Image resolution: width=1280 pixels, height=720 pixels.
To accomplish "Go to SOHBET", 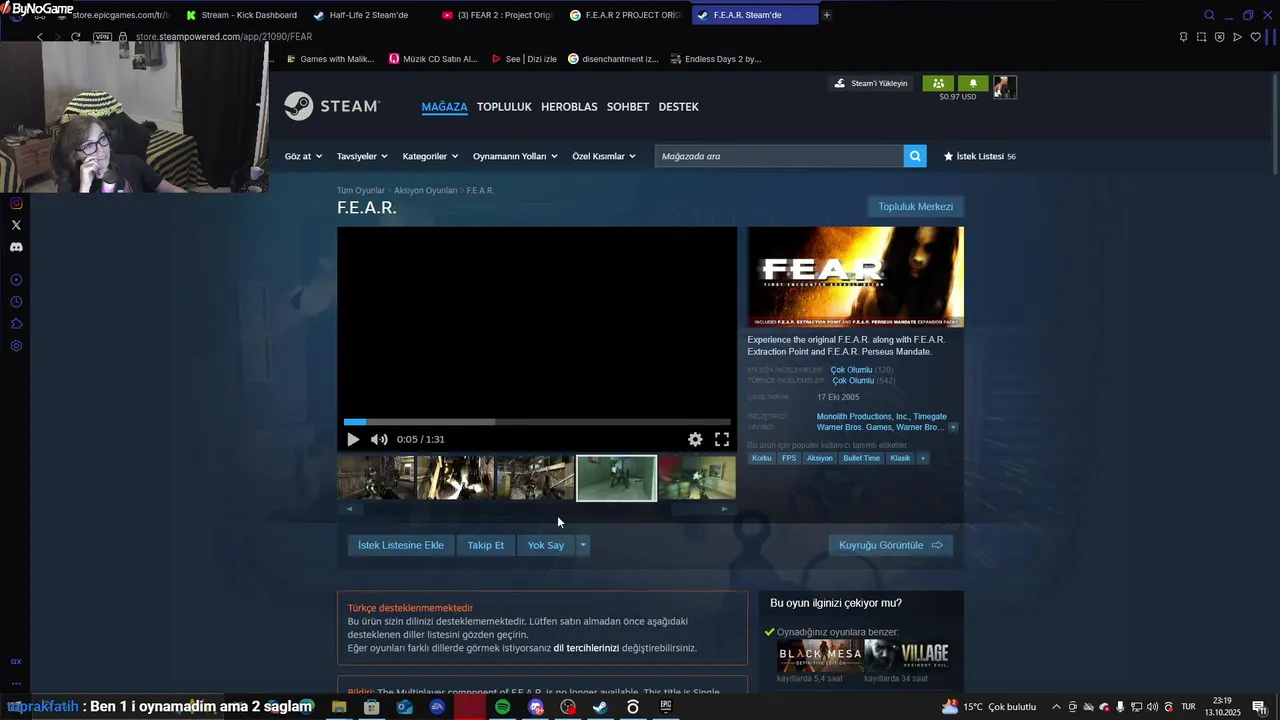I will 628,107.
